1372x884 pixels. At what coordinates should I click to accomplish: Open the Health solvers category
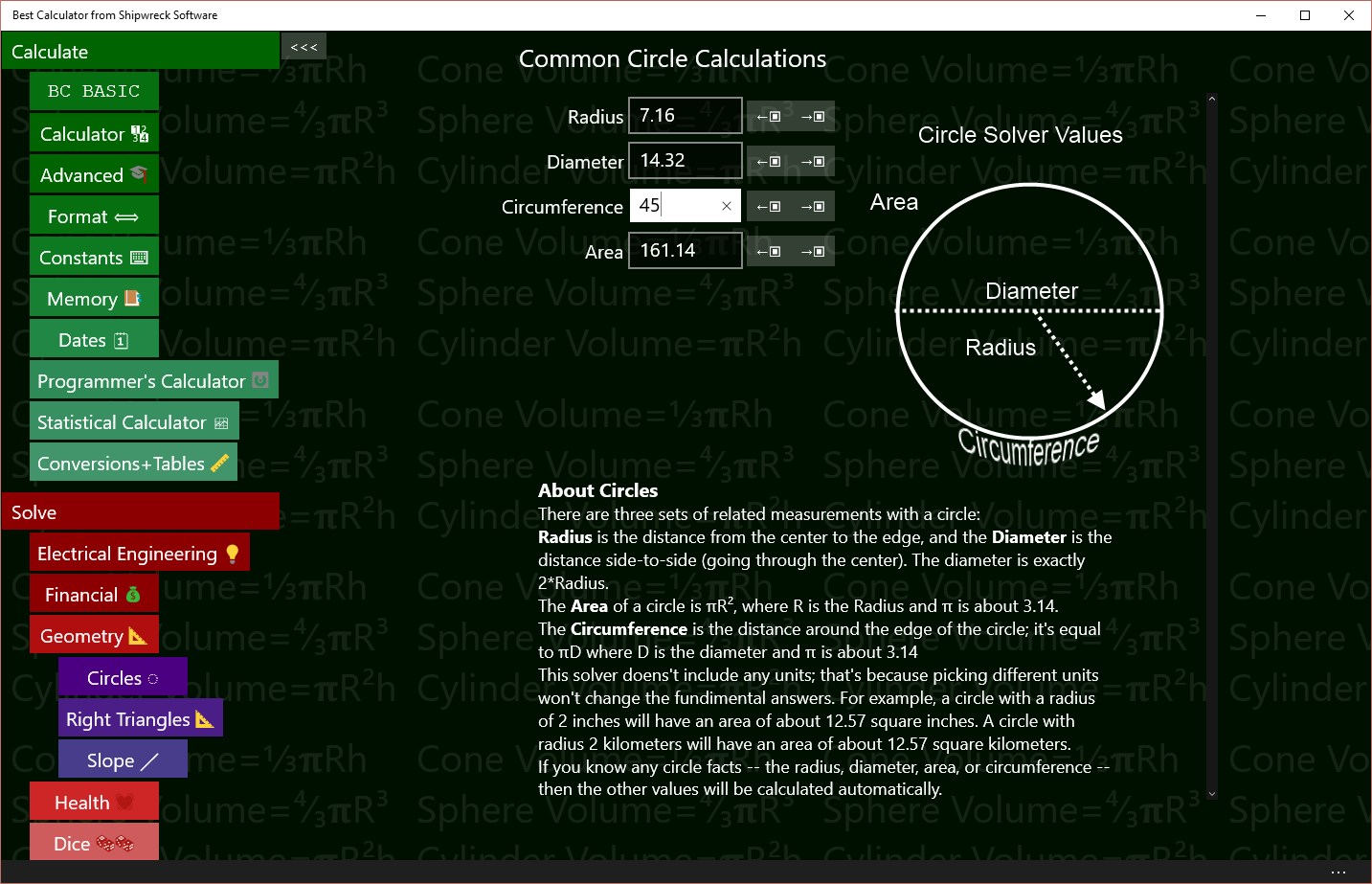93,802
